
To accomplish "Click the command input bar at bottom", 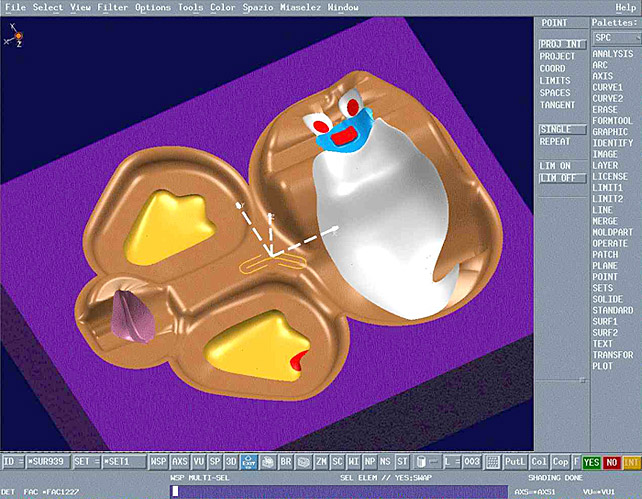I will coord(339,491).
